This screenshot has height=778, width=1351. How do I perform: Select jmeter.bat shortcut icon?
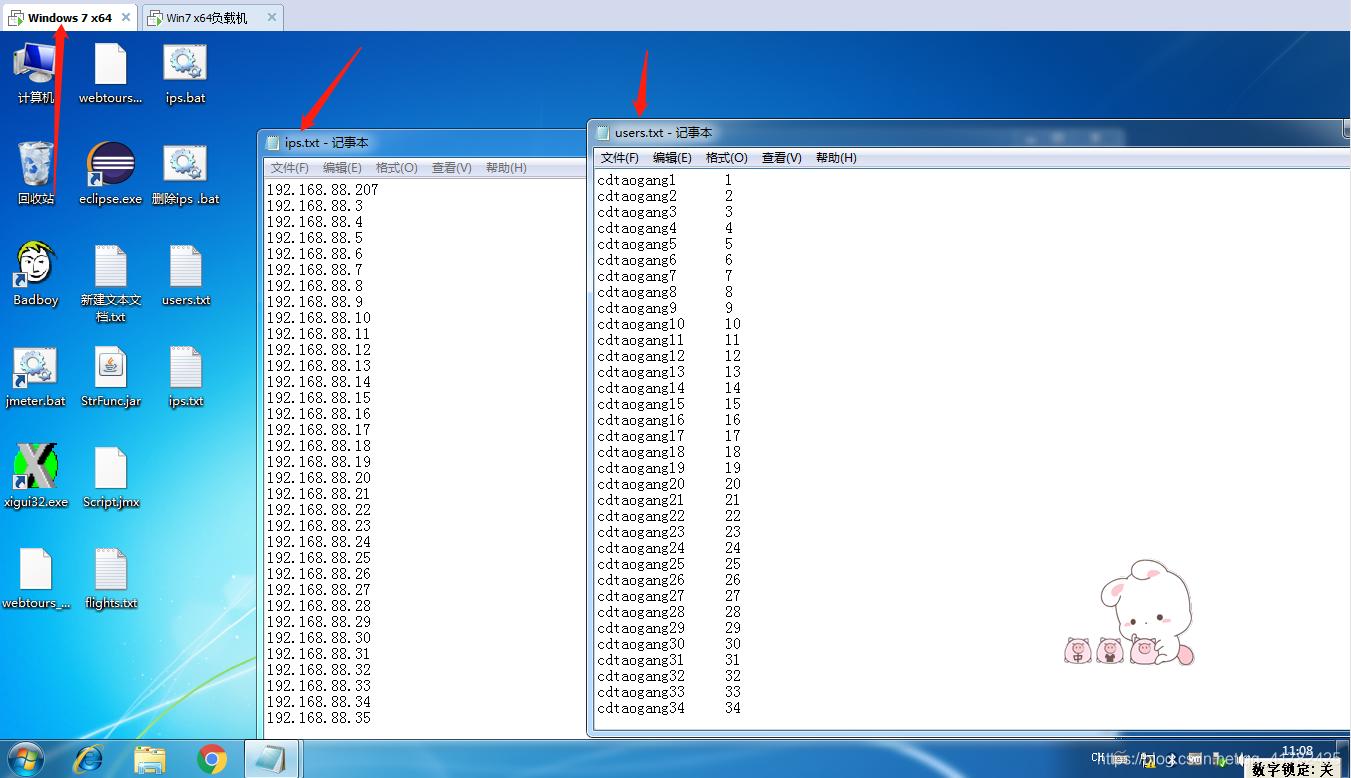35,376
